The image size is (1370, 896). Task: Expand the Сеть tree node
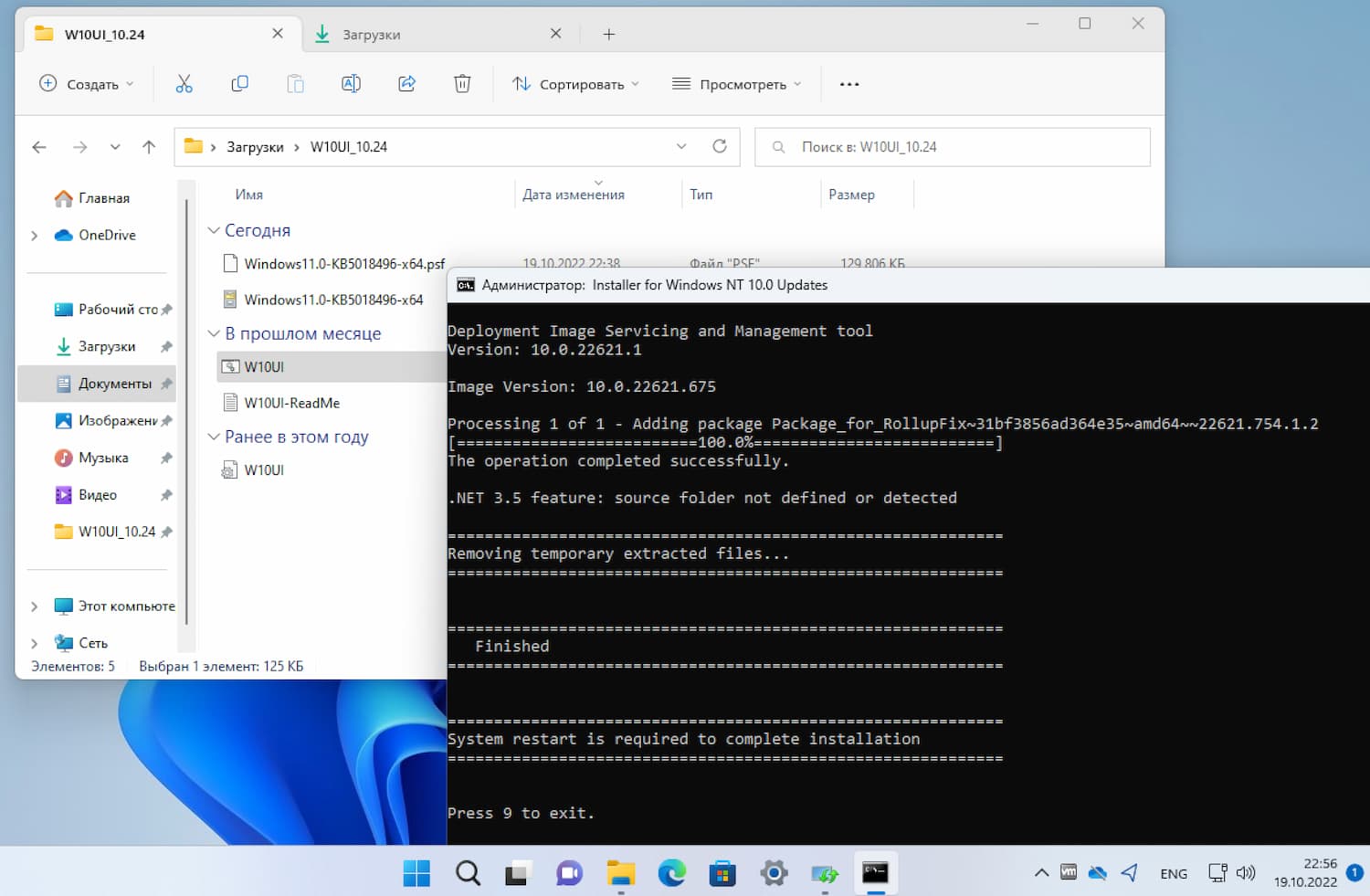click(34, 644)
